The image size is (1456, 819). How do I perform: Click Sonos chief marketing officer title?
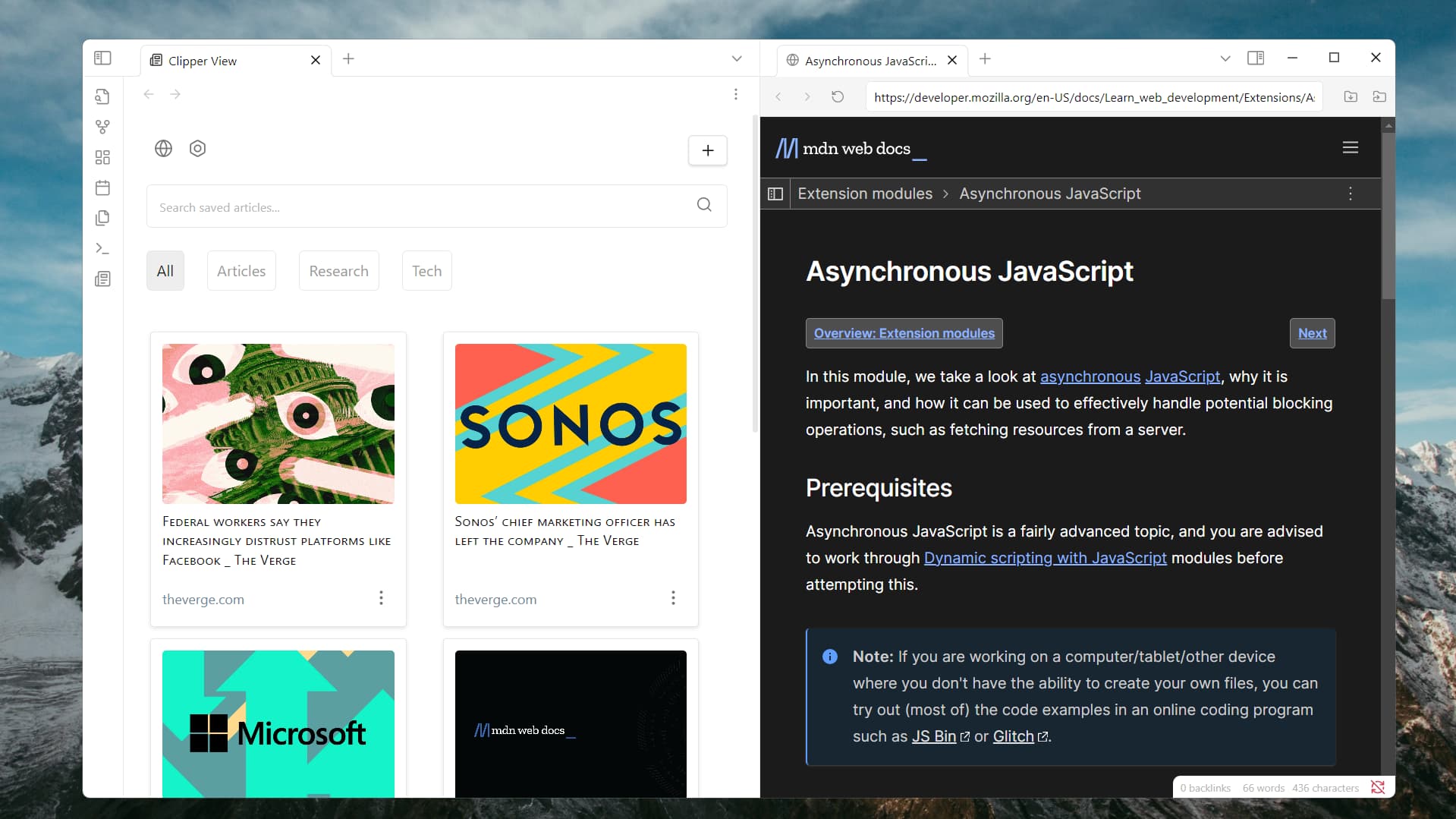pos(565,531)
